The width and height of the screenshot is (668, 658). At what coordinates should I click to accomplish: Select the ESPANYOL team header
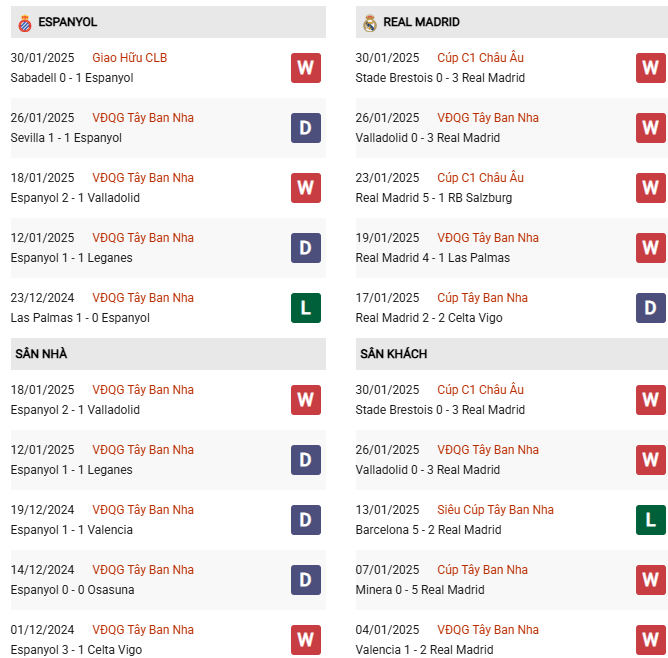point(168,22)
